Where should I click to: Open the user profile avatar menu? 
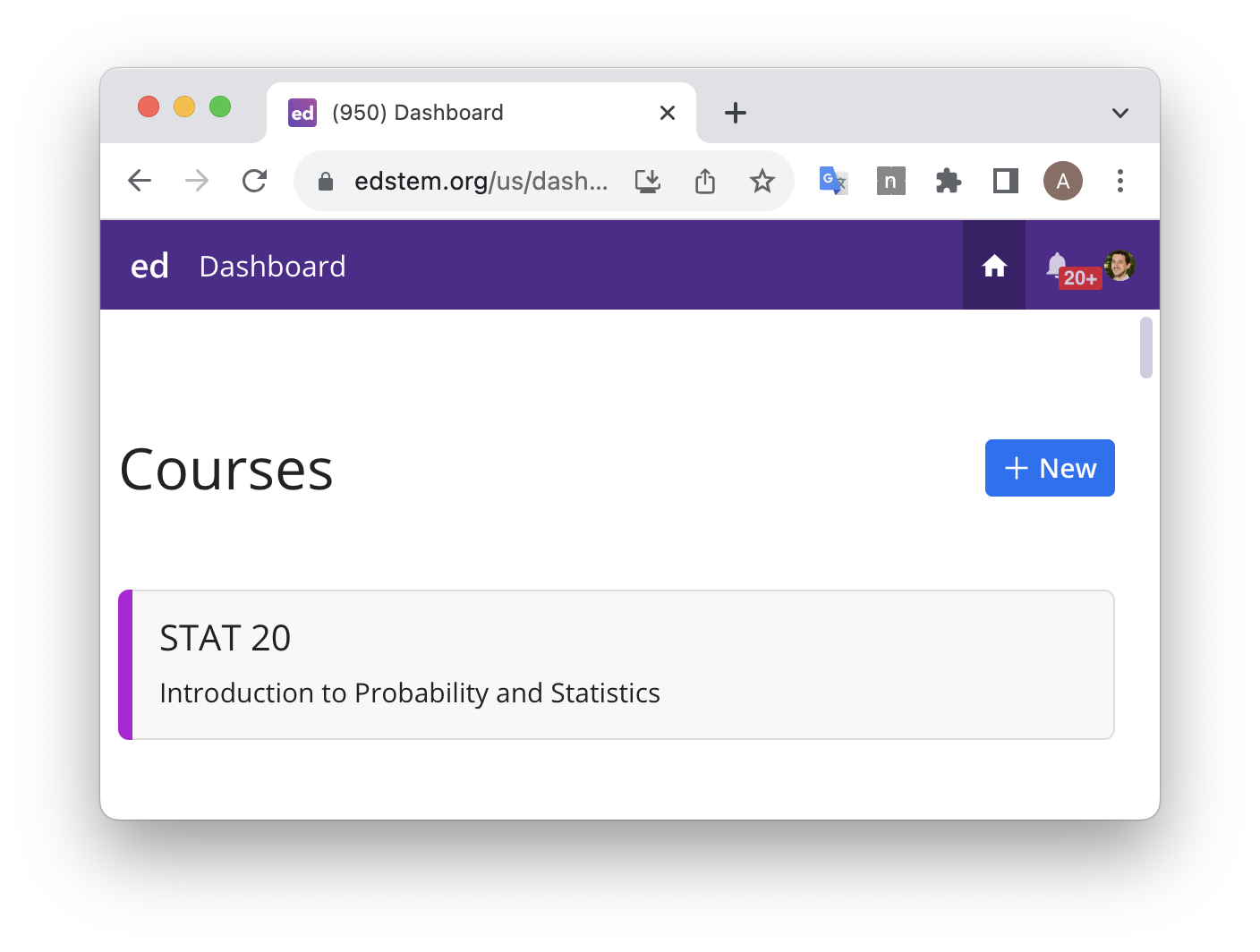[x=1120, y=265]
